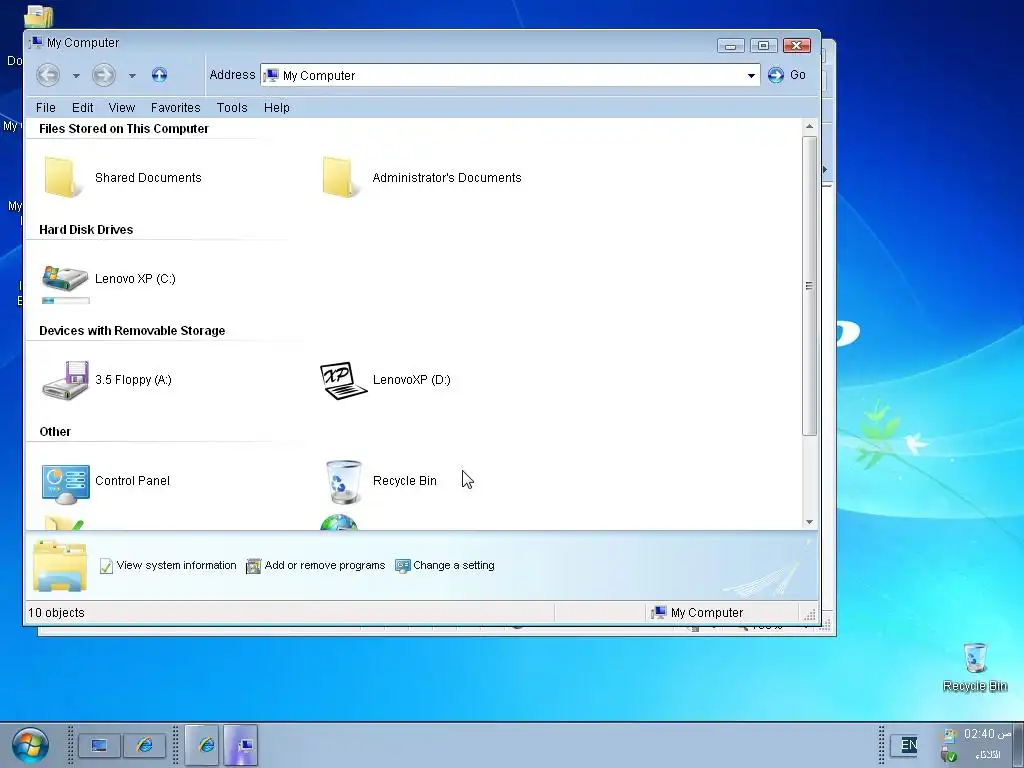Viewport: 1024px width, 768px height.
Task: Click the 3.5 Floppy (A:) label
Action: pos(133,380)
